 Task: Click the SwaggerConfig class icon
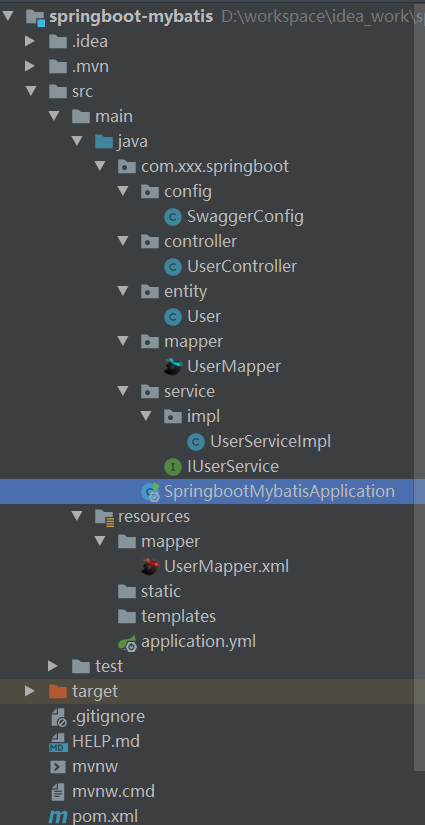tap(173, 217)
